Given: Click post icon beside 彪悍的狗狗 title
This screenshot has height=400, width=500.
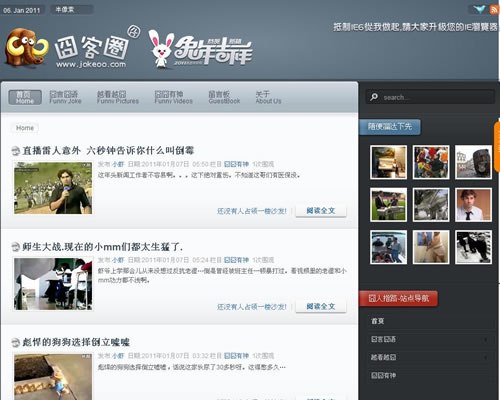Looking at the screenshot, I should coord(15,342).
